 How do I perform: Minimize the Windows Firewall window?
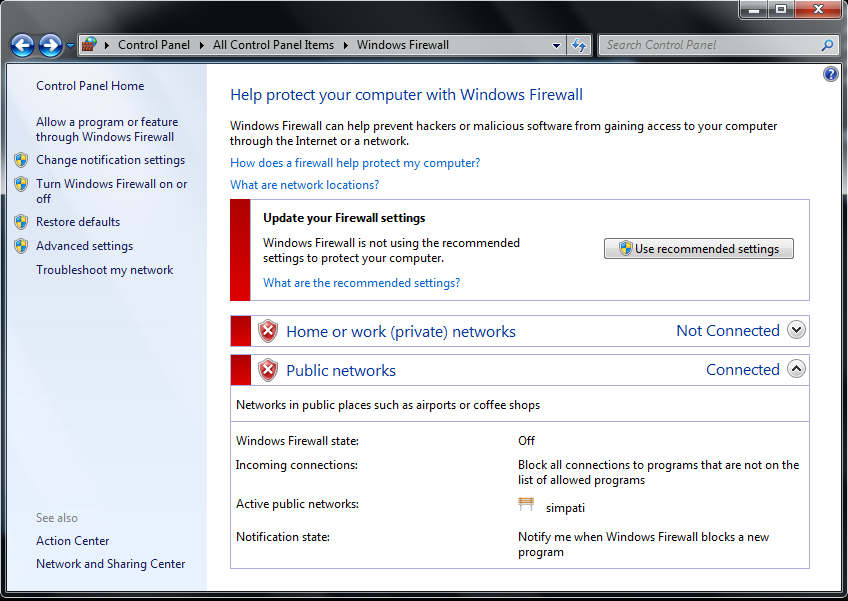[754, 9]
